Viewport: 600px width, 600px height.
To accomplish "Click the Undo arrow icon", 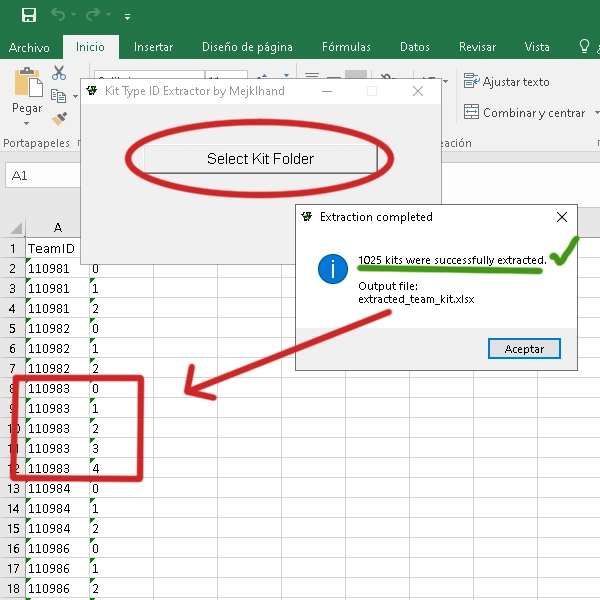I will [58, 15].
